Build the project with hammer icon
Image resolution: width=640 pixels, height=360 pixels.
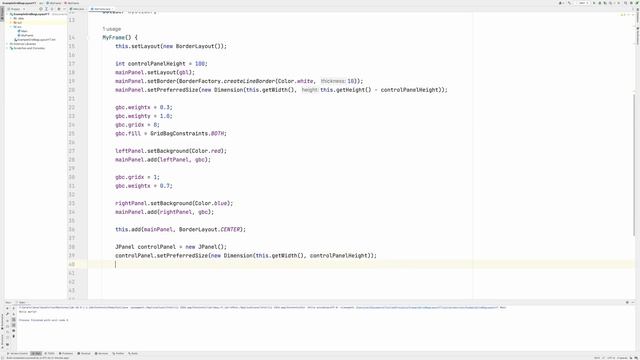click(569, 3)
